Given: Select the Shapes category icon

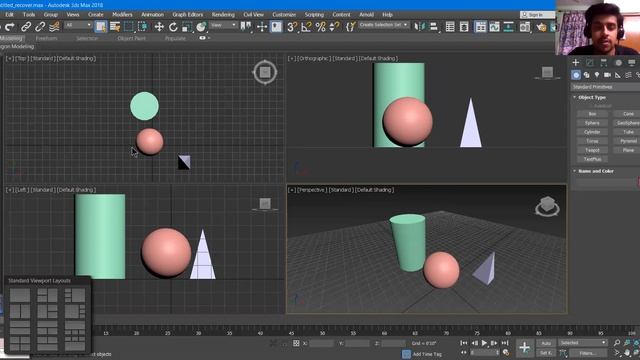Looking at the screenshot, I should point(587,75).
